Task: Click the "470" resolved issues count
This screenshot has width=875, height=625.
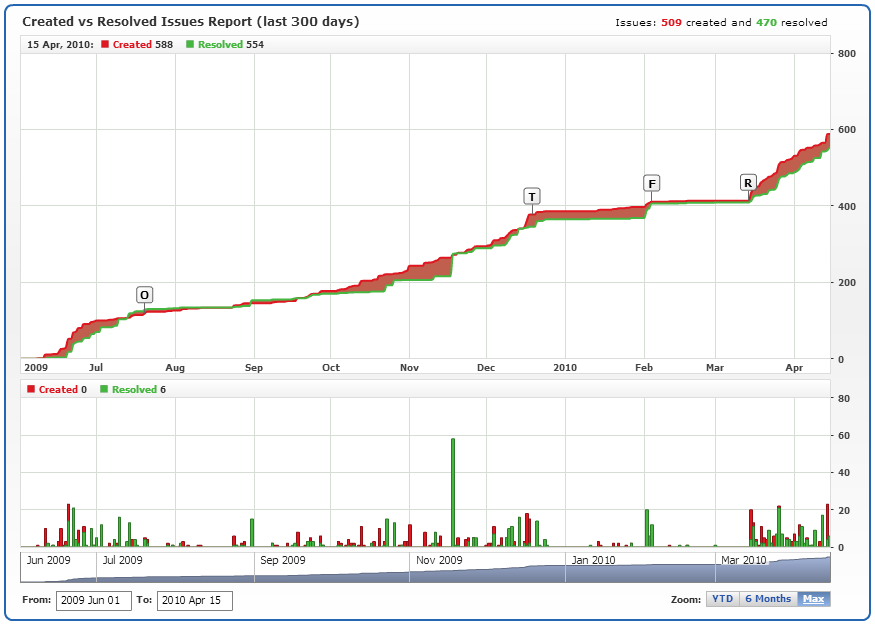Action: 766,22
